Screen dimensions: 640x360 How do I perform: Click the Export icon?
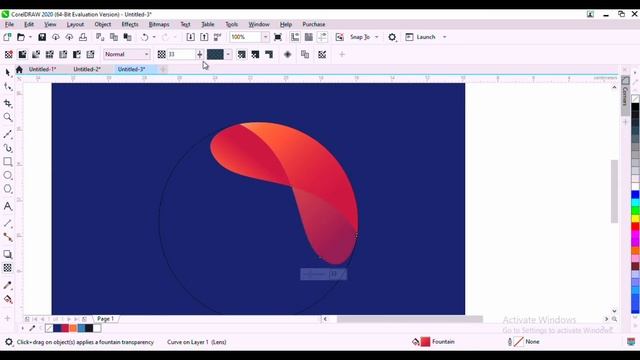[204, 37]
